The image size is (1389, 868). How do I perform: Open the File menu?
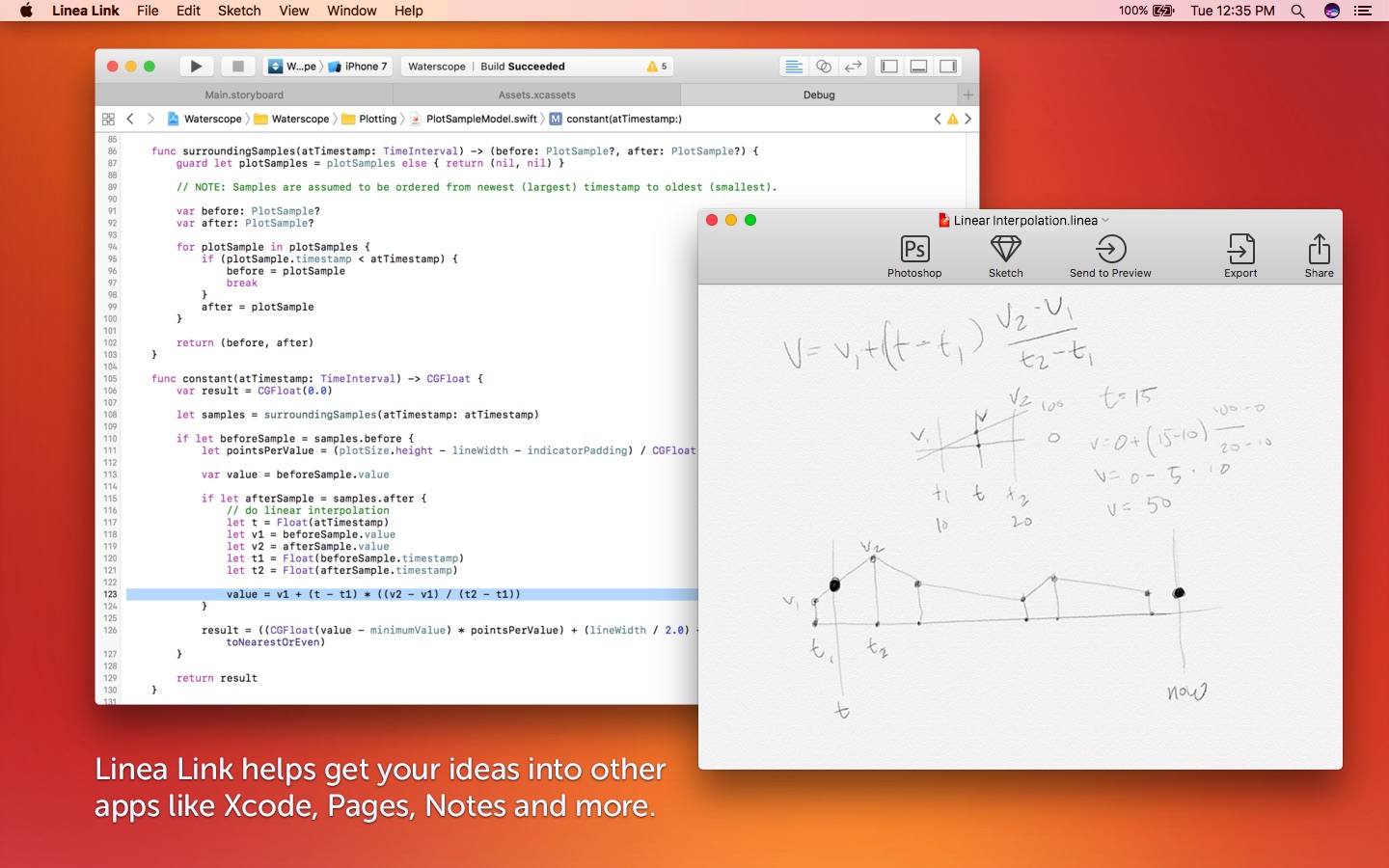(148, 11)
